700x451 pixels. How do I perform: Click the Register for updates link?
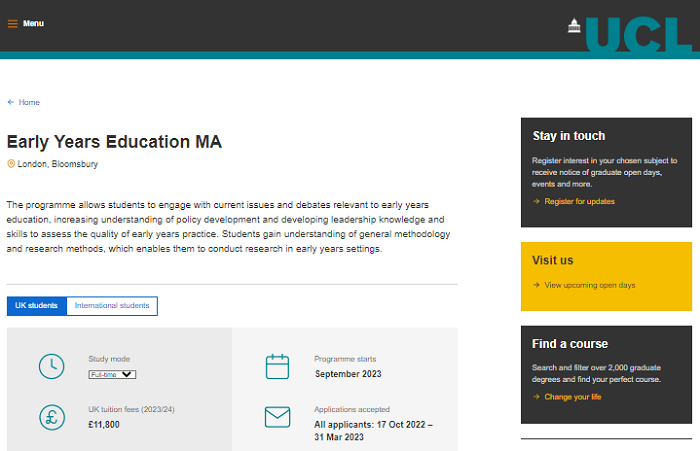pyautogui.click(x=579, y=201)
